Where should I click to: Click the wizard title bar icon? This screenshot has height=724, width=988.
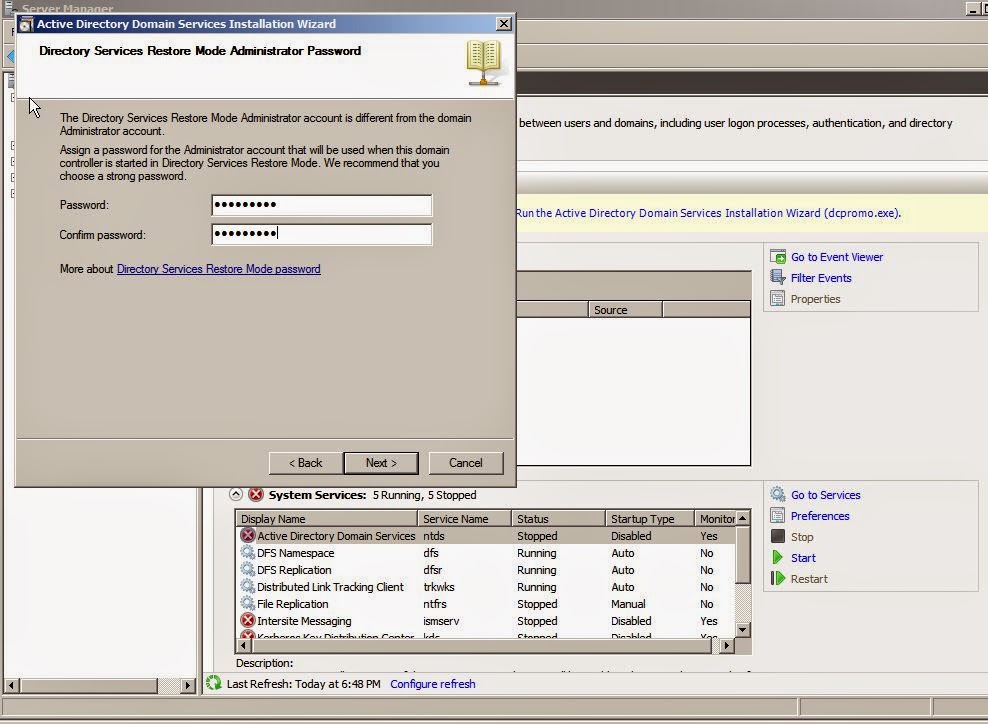pyautogui.click(x=26, y=25)
